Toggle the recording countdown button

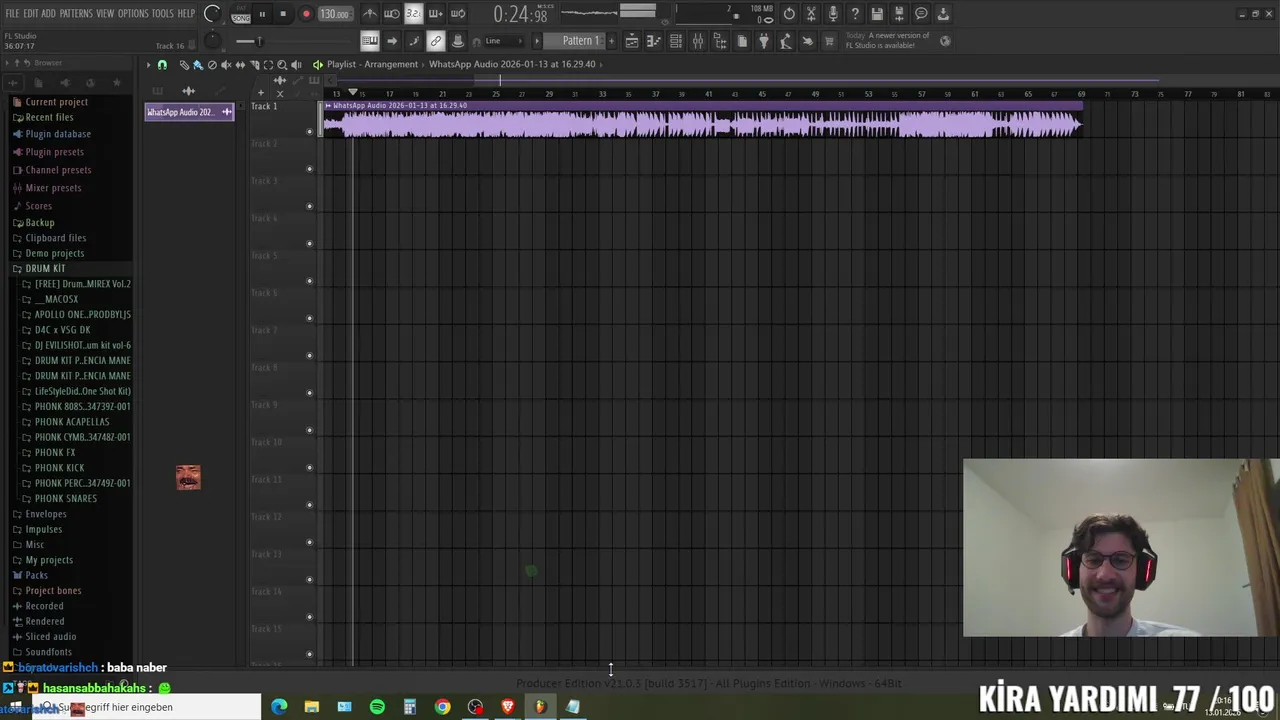tap(413, 14)
